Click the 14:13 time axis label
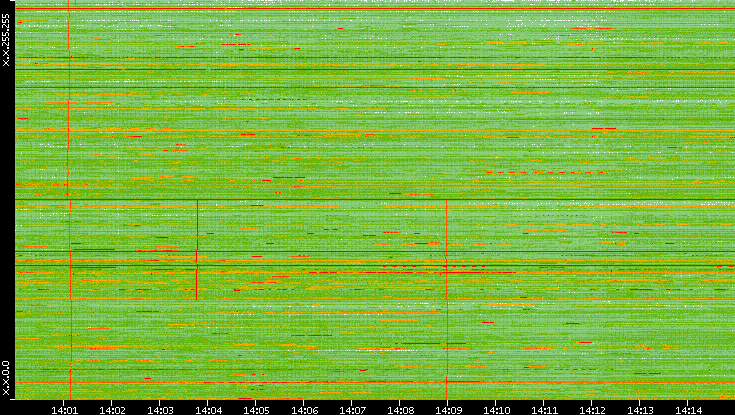735x415 pixels. pos(640,410)
